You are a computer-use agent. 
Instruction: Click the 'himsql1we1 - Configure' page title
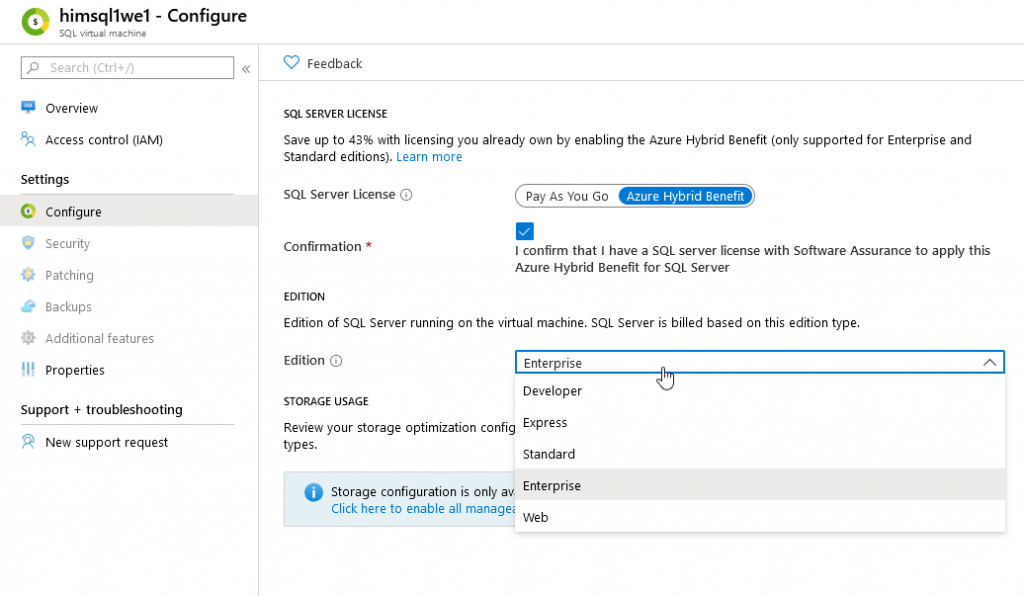(153, 16)
